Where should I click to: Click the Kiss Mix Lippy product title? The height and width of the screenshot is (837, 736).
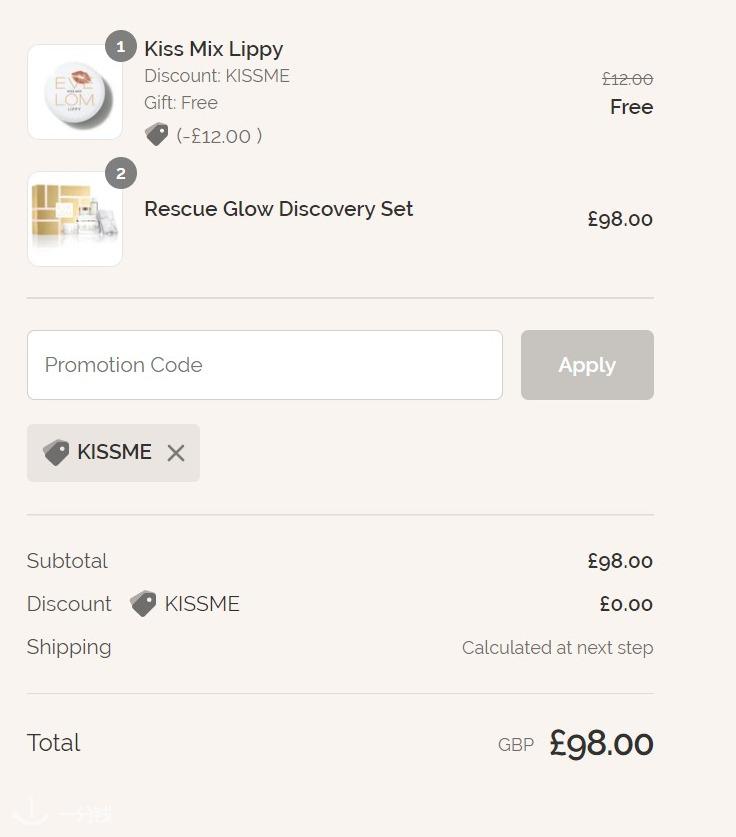pos(213,49)
